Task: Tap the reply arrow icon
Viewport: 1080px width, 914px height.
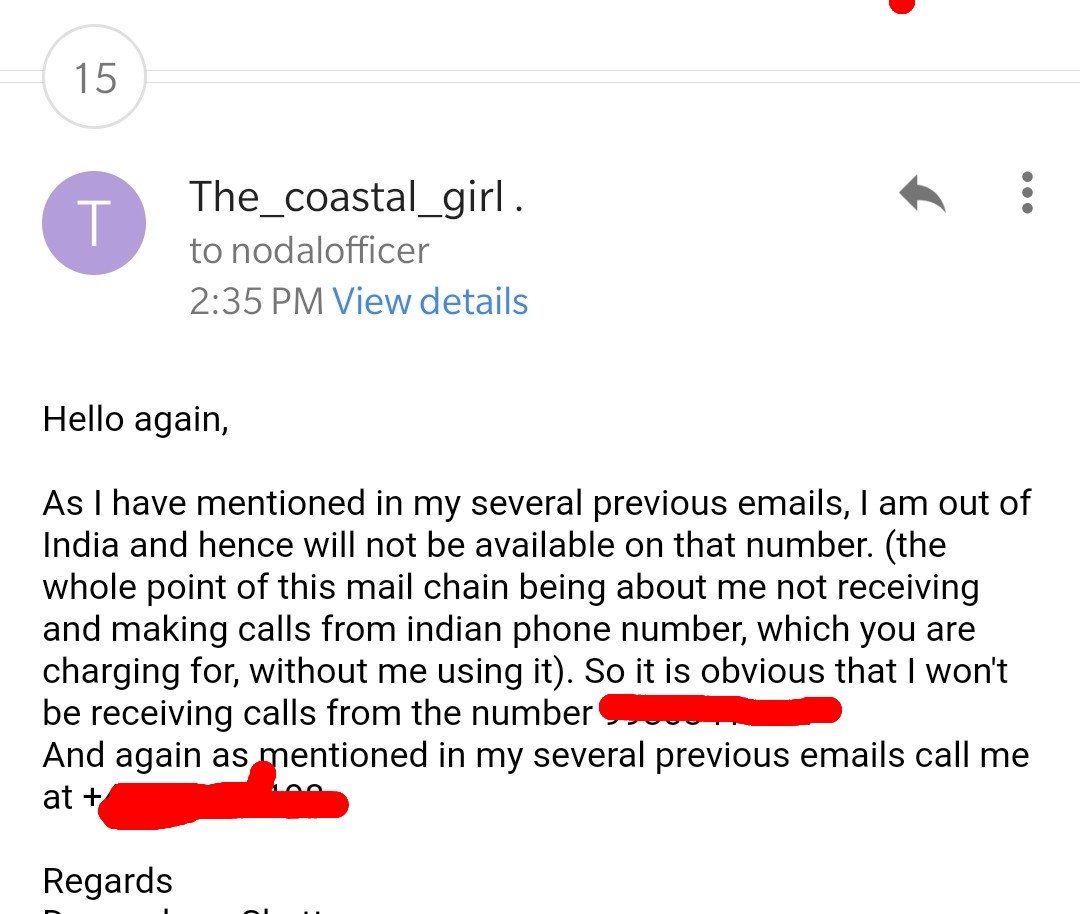Action: pyautogui.click(x=922, y=194)
